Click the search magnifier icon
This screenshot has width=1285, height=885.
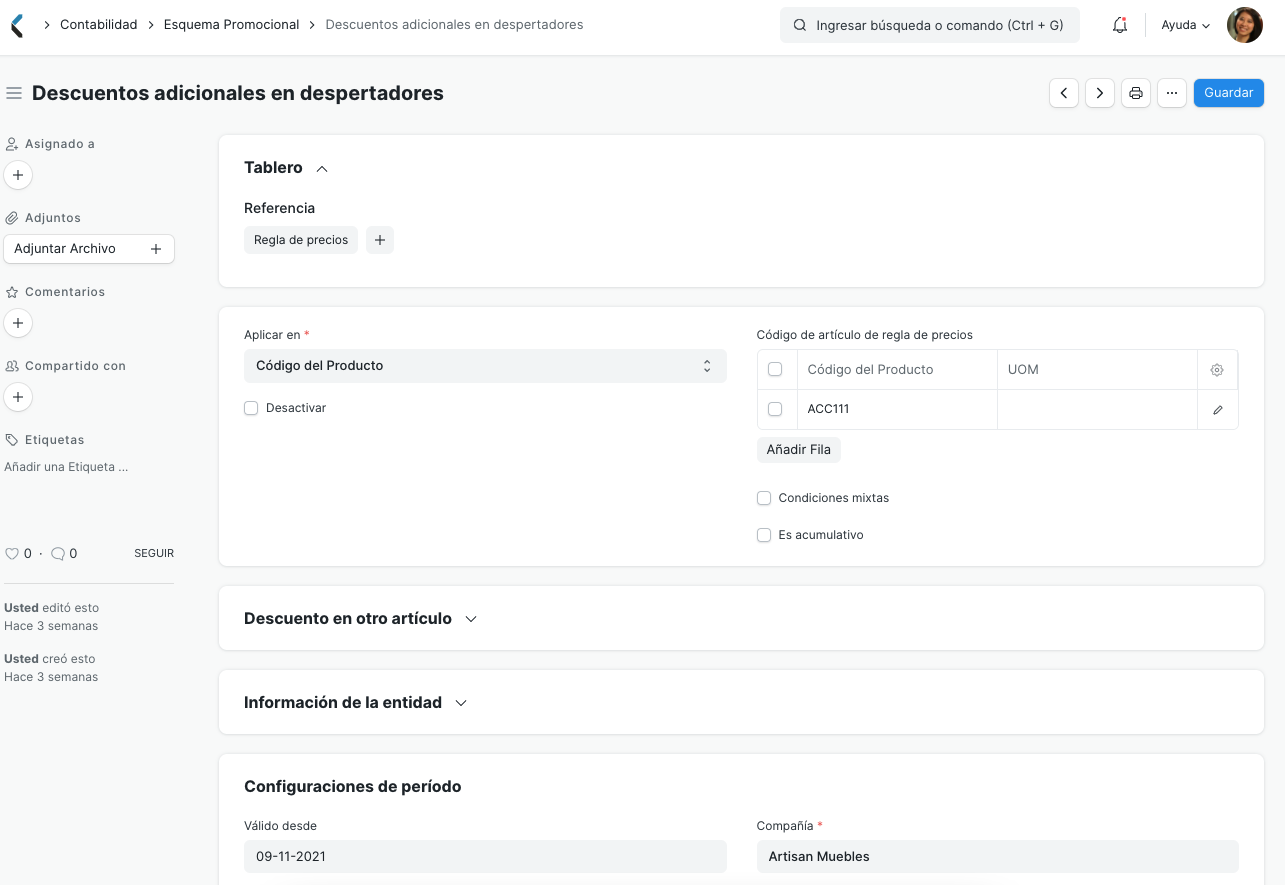(800, 25)
